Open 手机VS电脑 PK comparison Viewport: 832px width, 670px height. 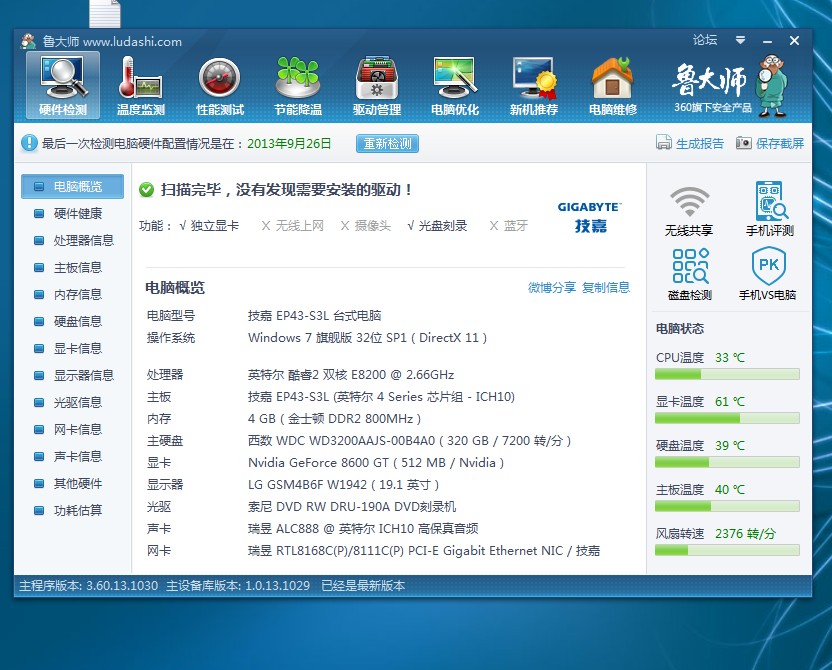point(768,274)
